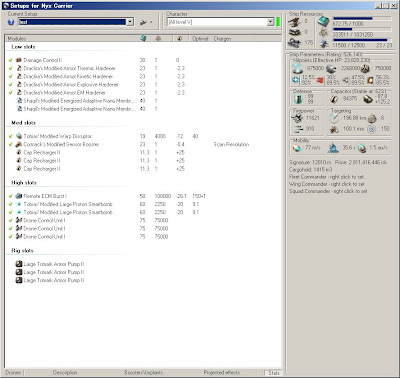400x378 pixels.
Task: Click the launcher hardpoints icon in Ship Resources
Action: 295,32
